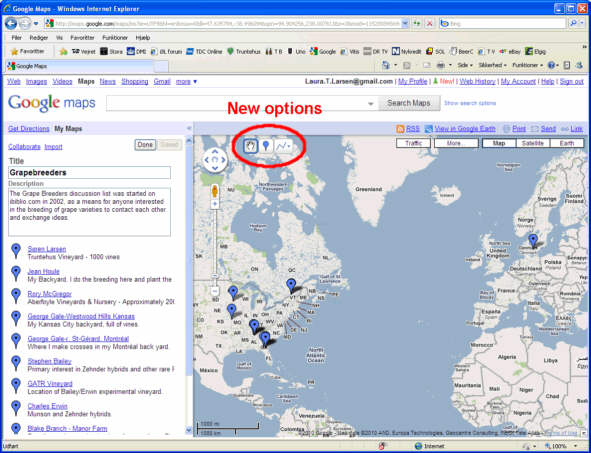Switch to Earth view

coord(567,143)
